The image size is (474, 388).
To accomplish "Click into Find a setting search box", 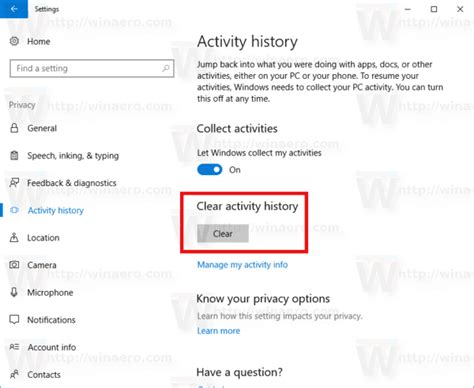I will tap(92, 68).
